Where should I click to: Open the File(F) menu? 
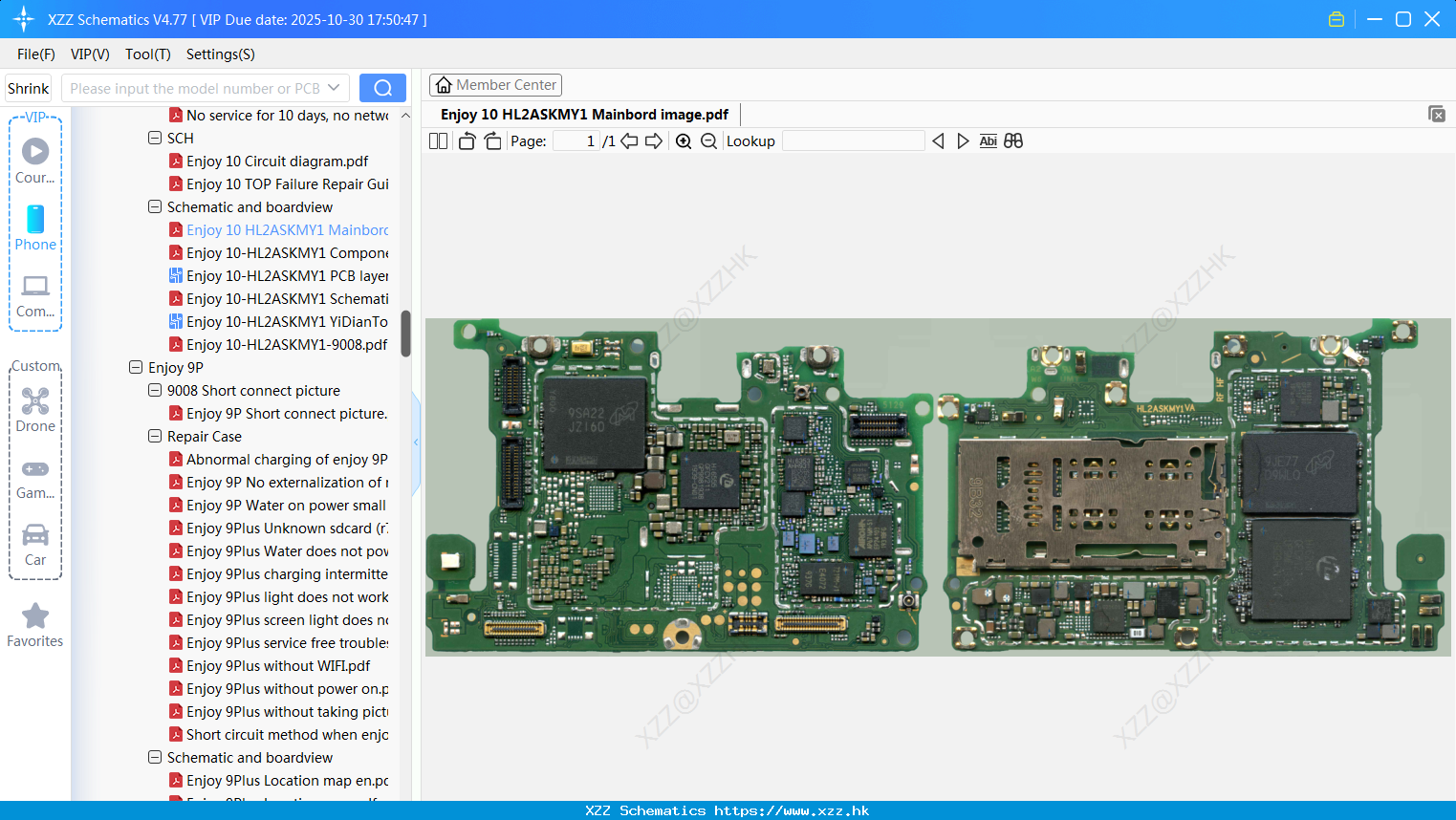[36, 54]
